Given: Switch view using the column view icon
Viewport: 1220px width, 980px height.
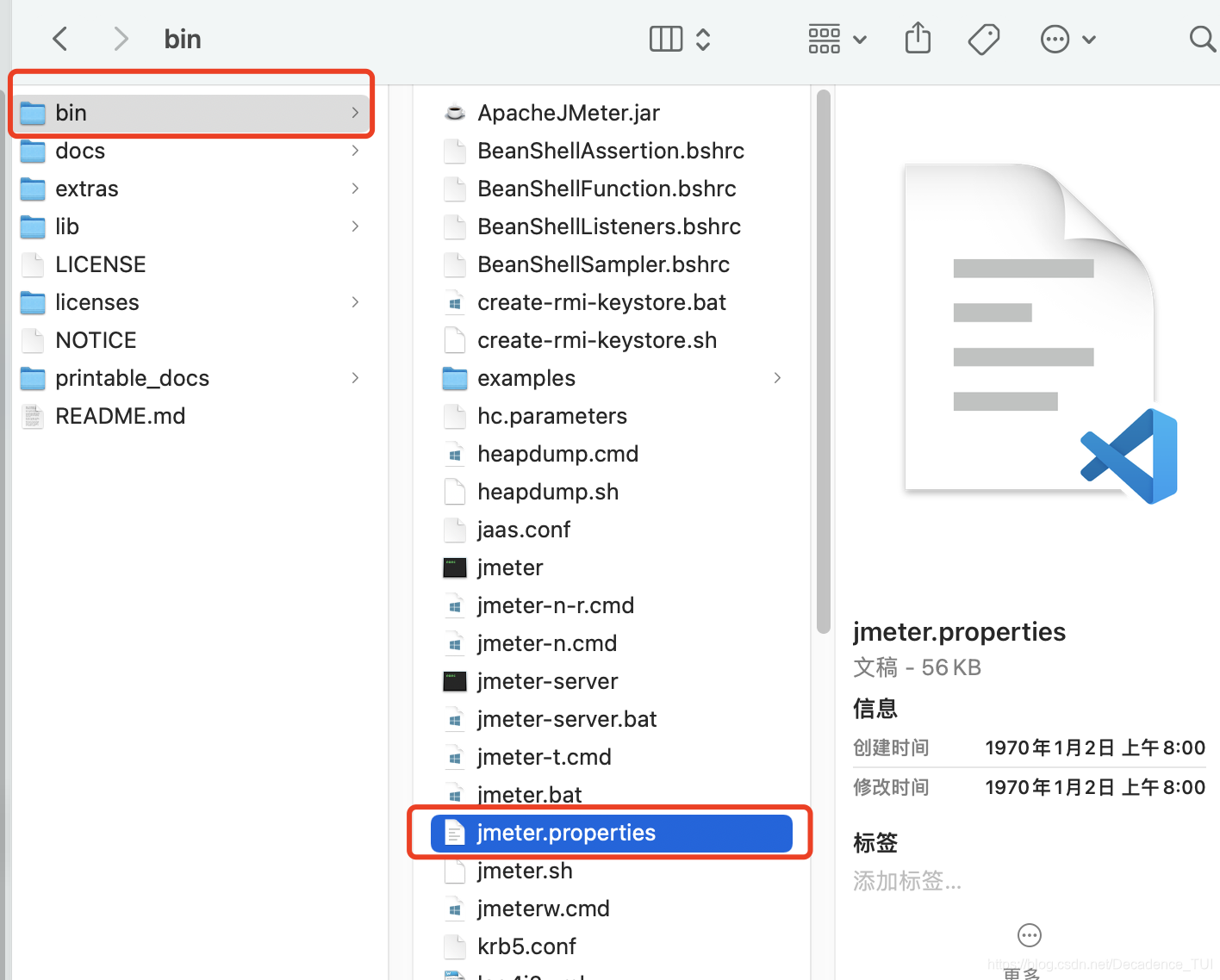Looking at the screenshot, I should click(665, 39).
